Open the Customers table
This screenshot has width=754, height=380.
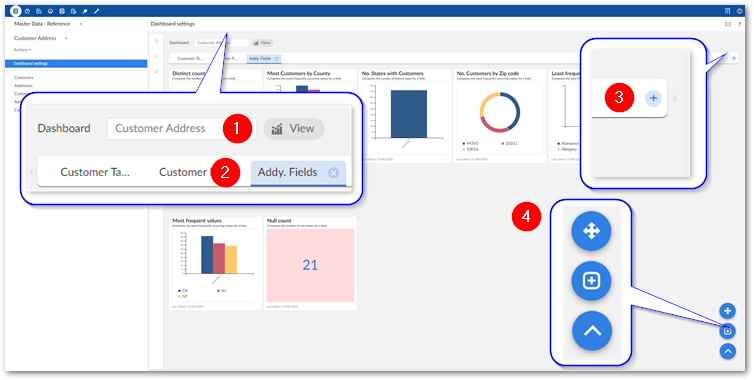coord(24,77)
